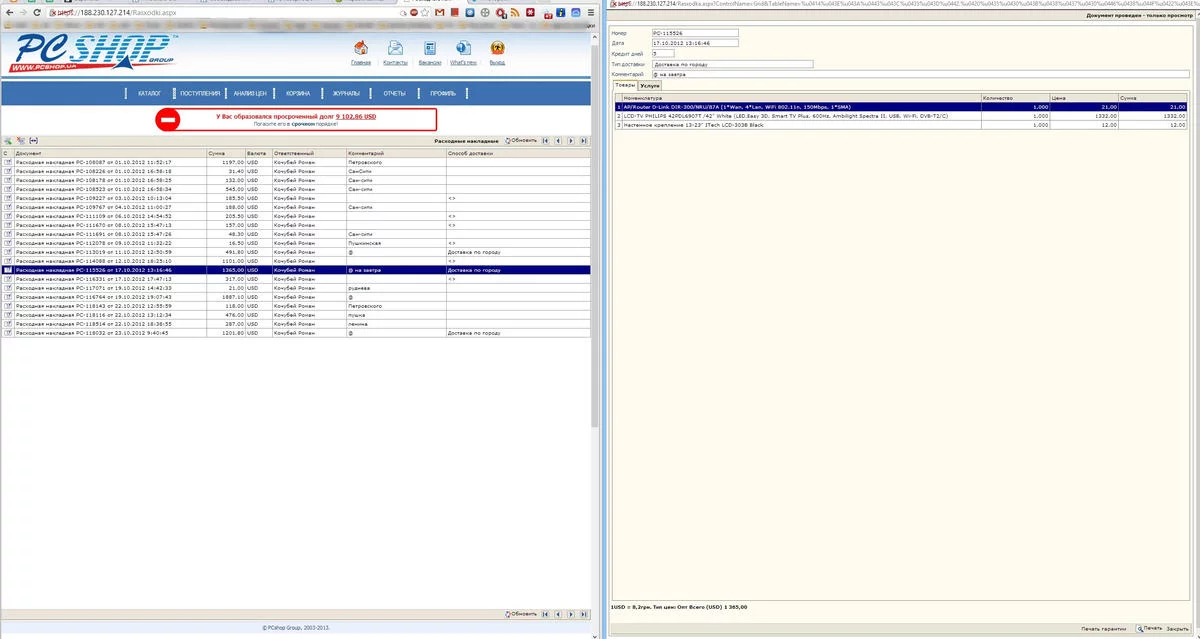The width and height of the screenshot is (1200, 639).
Task: Open the ЖУРНАЛЫ menu item
Action: (346, 94)
